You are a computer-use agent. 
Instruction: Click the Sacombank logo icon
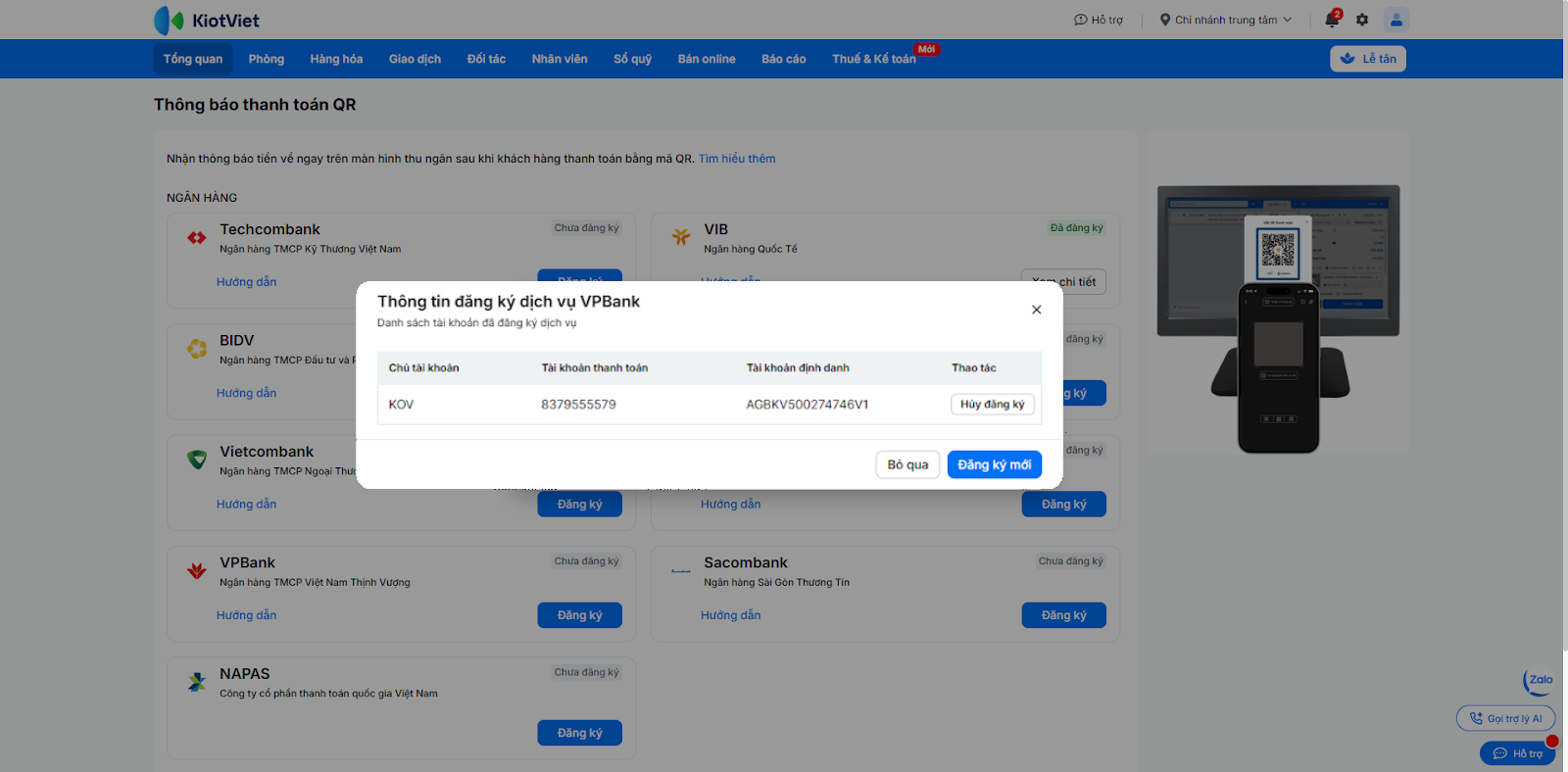(681, 570)
